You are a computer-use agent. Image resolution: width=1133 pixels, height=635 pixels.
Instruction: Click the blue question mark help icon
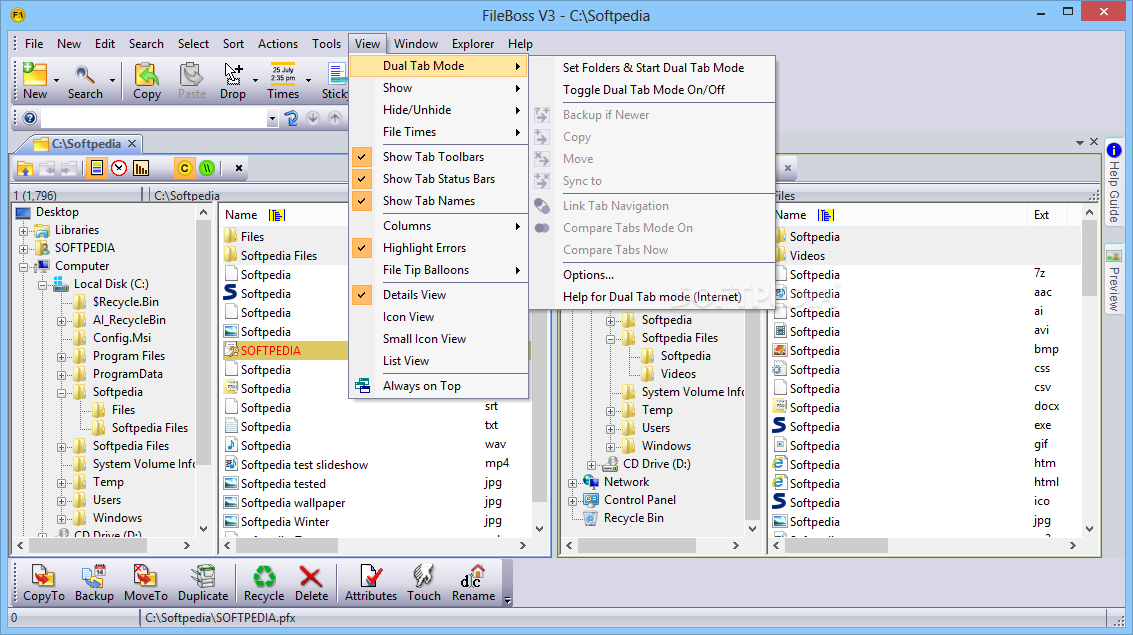(x=30, y=118)
